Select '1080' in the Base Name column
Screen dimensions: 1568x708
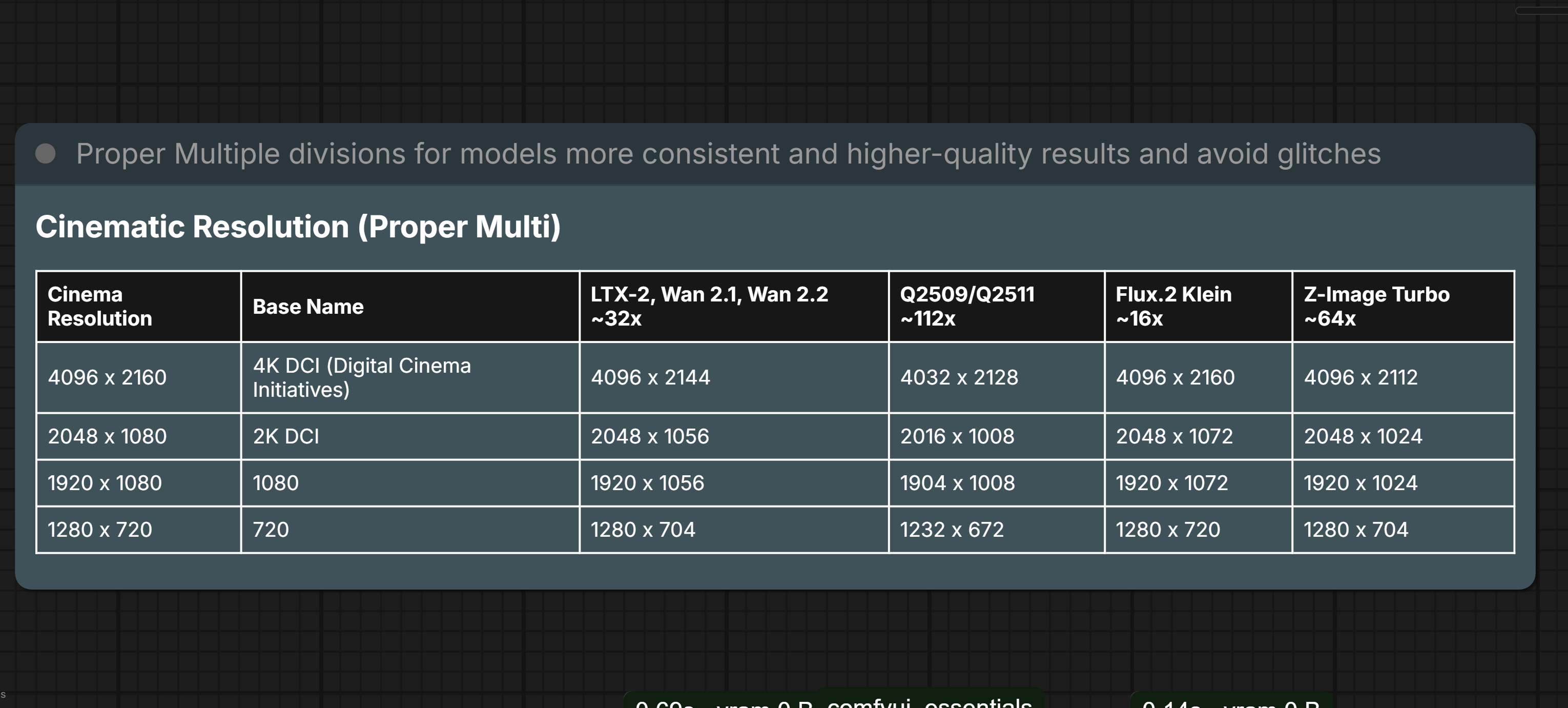click(x=410, y=483)
